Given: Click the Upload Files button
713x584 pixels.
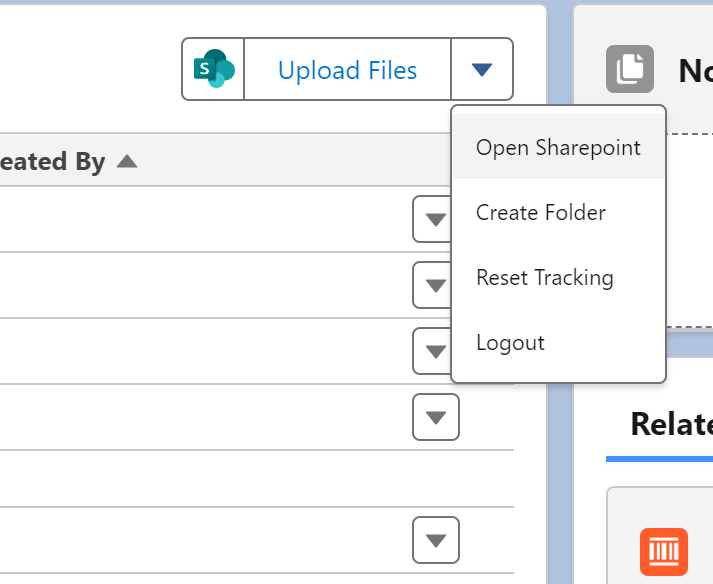Looking at the screenshot, I should coord(347,70).
